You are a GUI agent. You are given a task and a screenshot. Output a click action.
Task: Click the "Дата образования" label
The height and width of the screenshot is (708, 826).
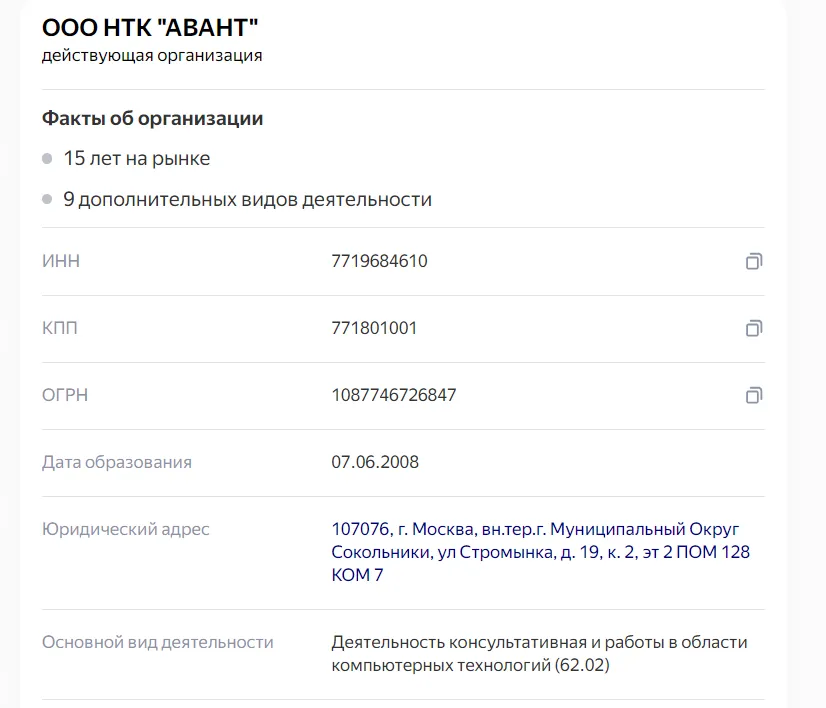pyautogui.click(x=117, y=463)
